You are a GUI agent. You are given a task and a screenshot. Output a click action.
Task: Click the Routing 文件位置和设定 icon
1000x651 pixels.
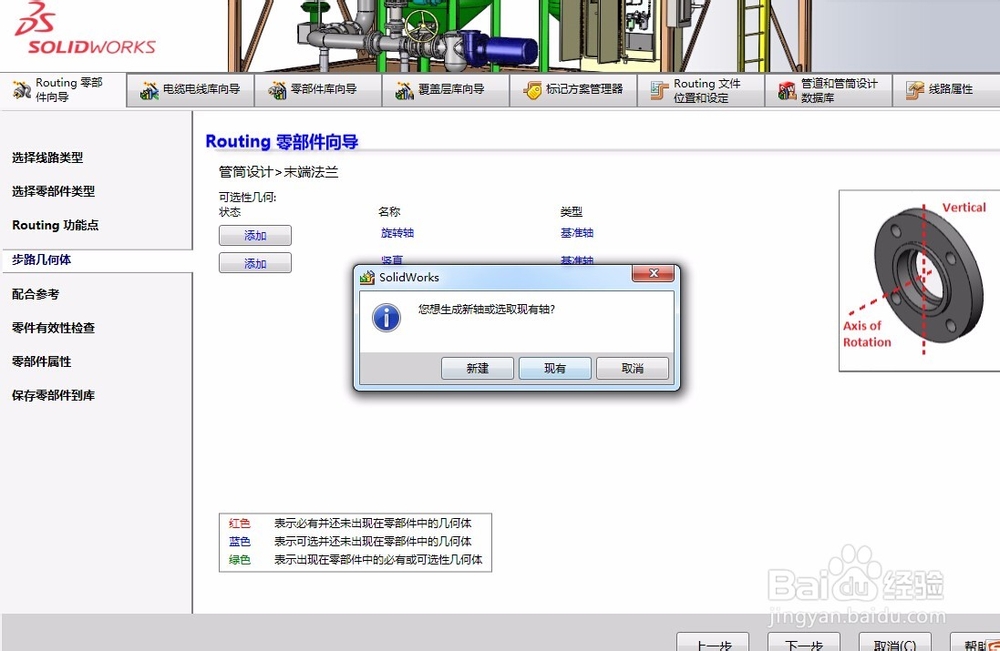pyautogui.click(x=660, y=91)
